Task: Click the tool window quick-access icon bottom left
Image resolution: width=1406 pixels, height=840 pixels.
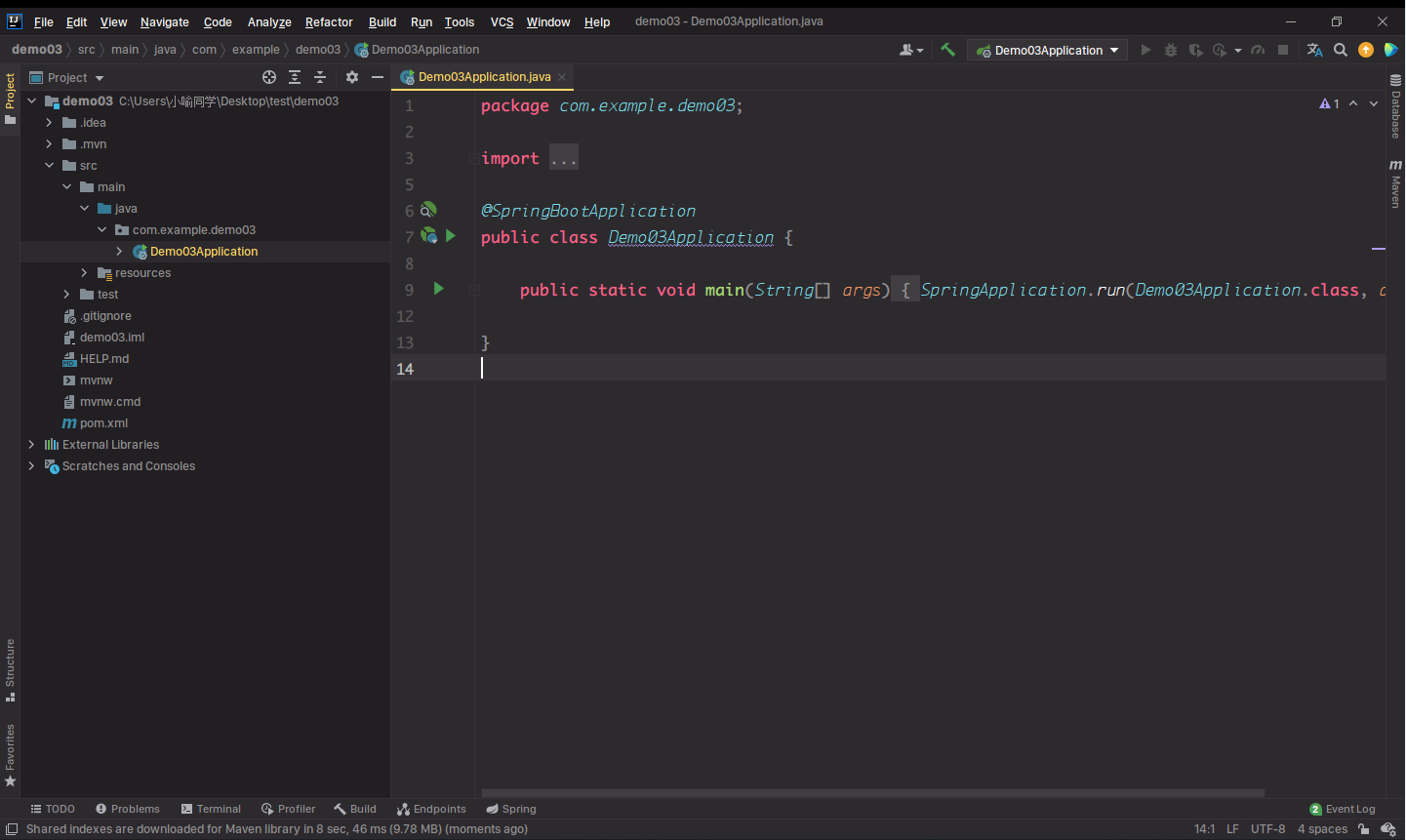Action: (12, 829)
